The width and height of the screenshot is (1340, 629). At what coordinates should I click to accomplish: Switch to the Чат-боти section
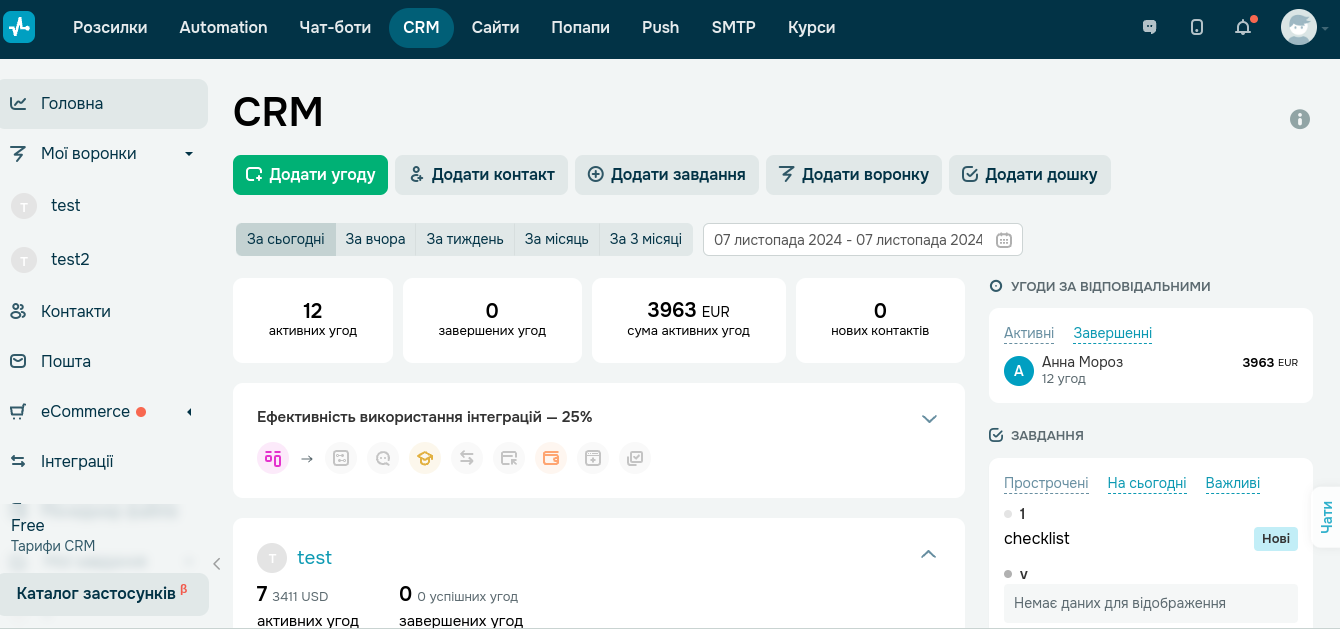[x=334, y=27]
